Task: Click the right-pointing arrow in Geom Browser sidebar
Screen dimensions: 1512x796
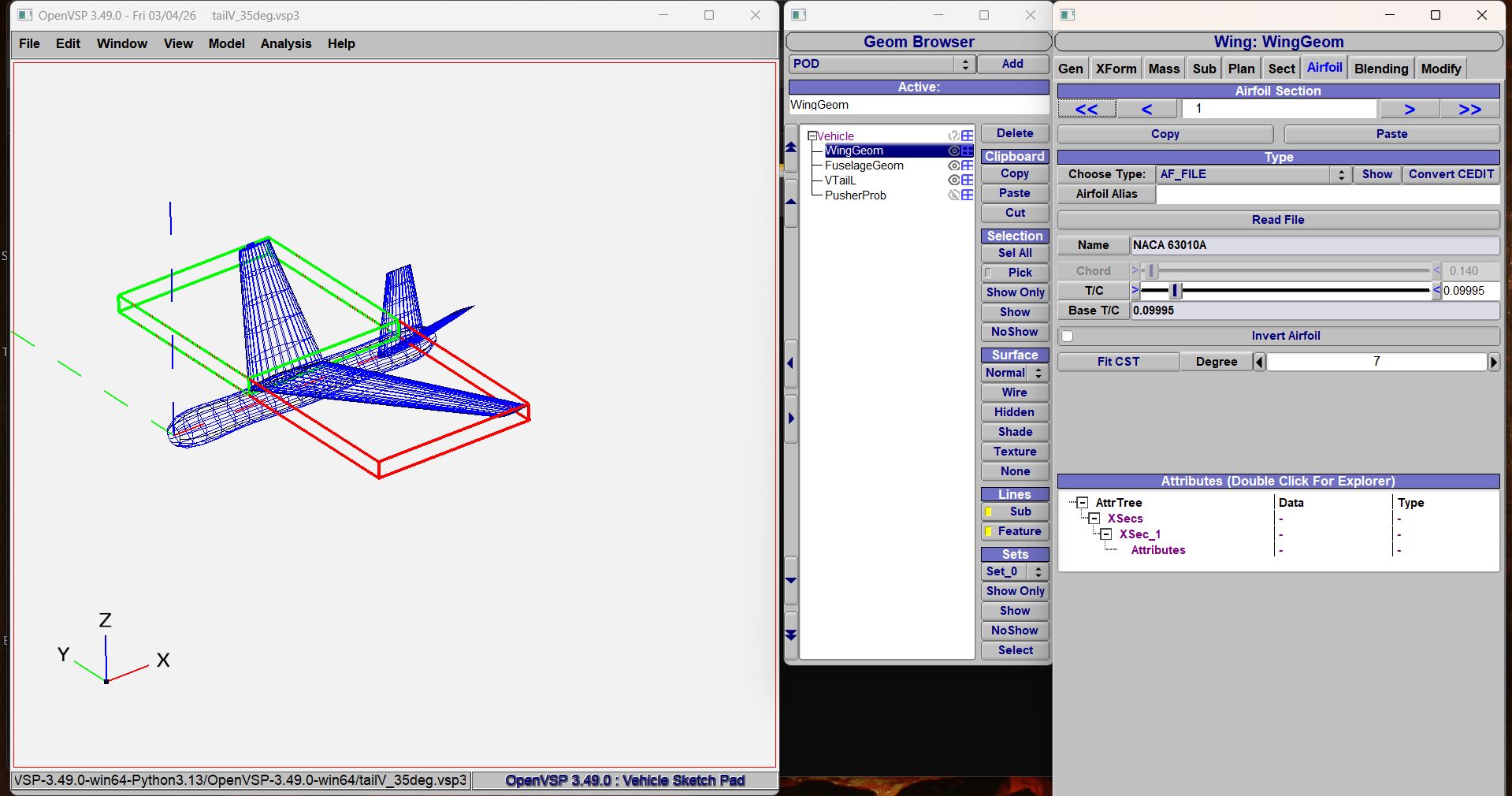Action: point(791,418)
